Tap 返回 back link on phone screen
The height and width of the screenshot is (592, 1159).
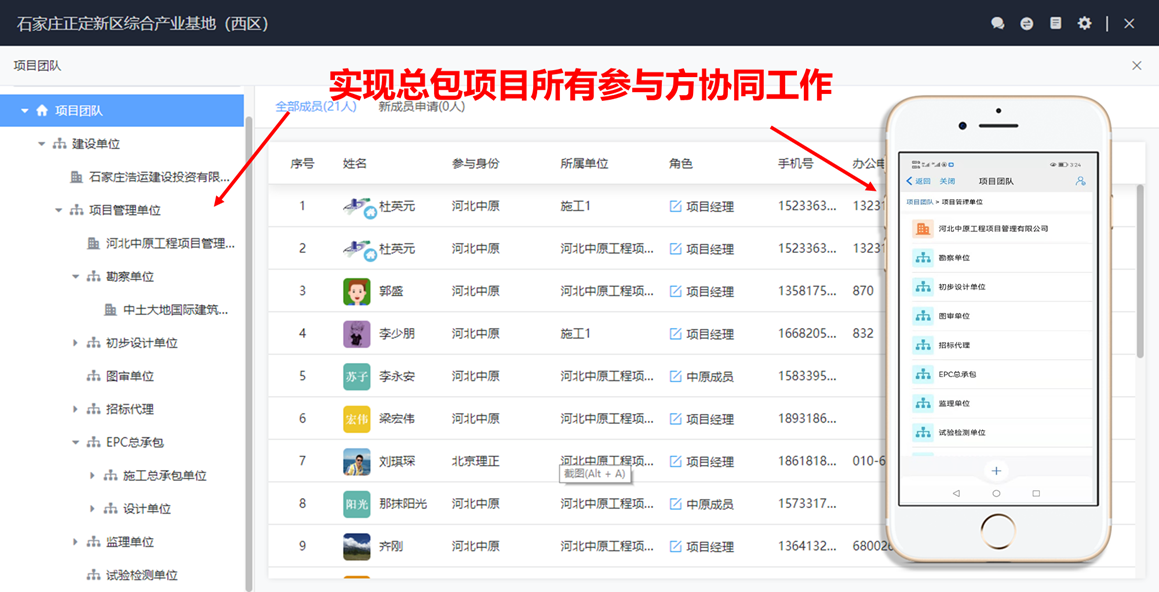[x=918, y=181]
